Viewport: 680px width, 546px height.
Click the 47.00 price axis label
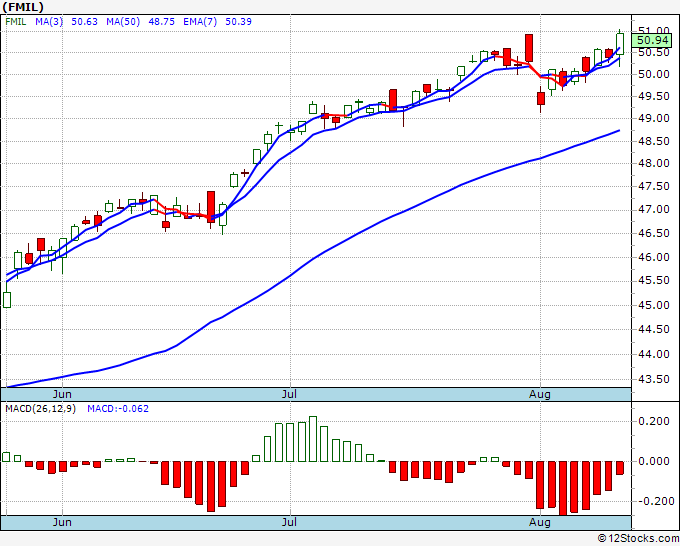[654, 209]
